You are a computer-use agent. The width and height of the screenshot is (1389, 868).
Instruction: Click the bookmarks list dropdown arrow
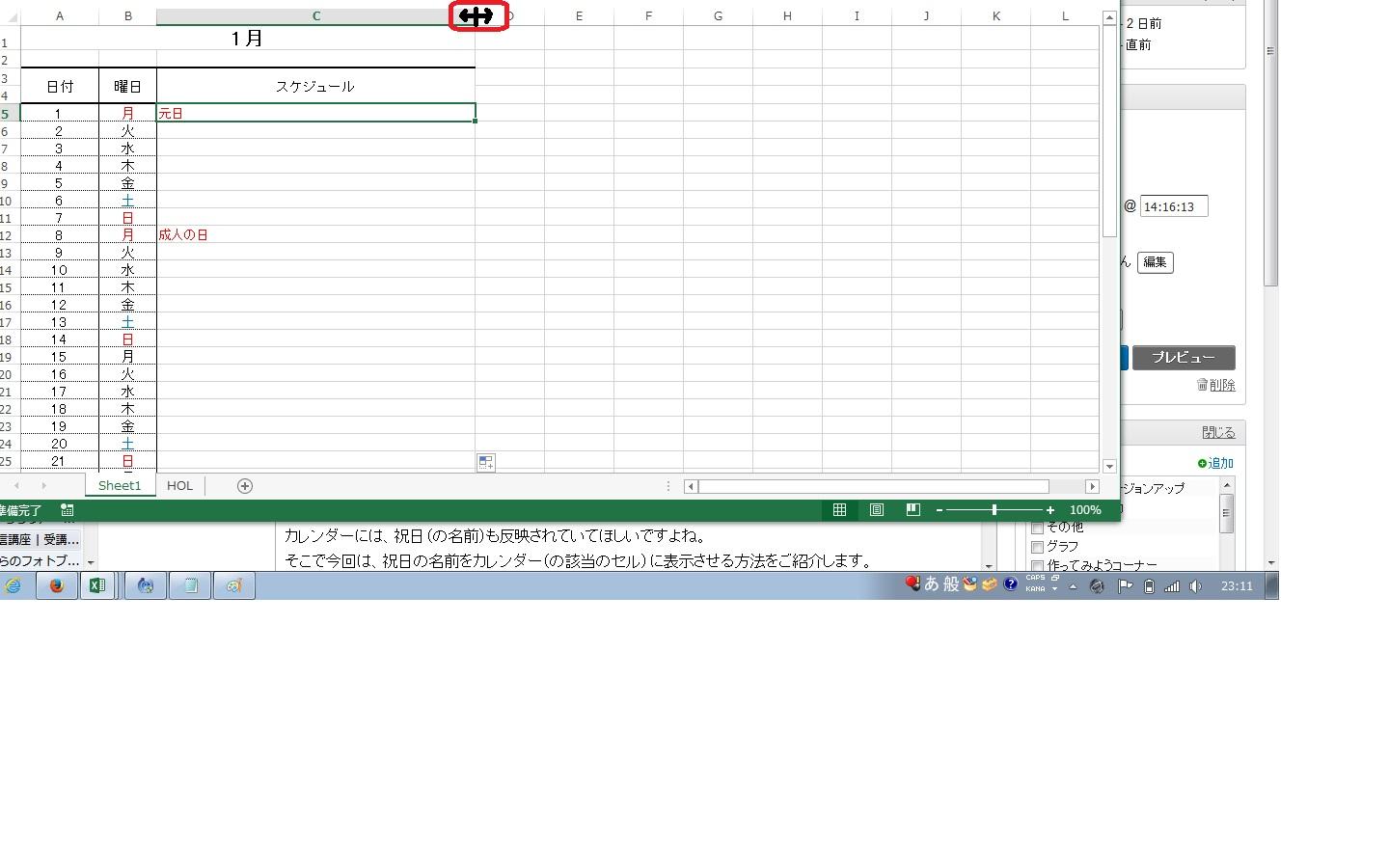point(91,562)
